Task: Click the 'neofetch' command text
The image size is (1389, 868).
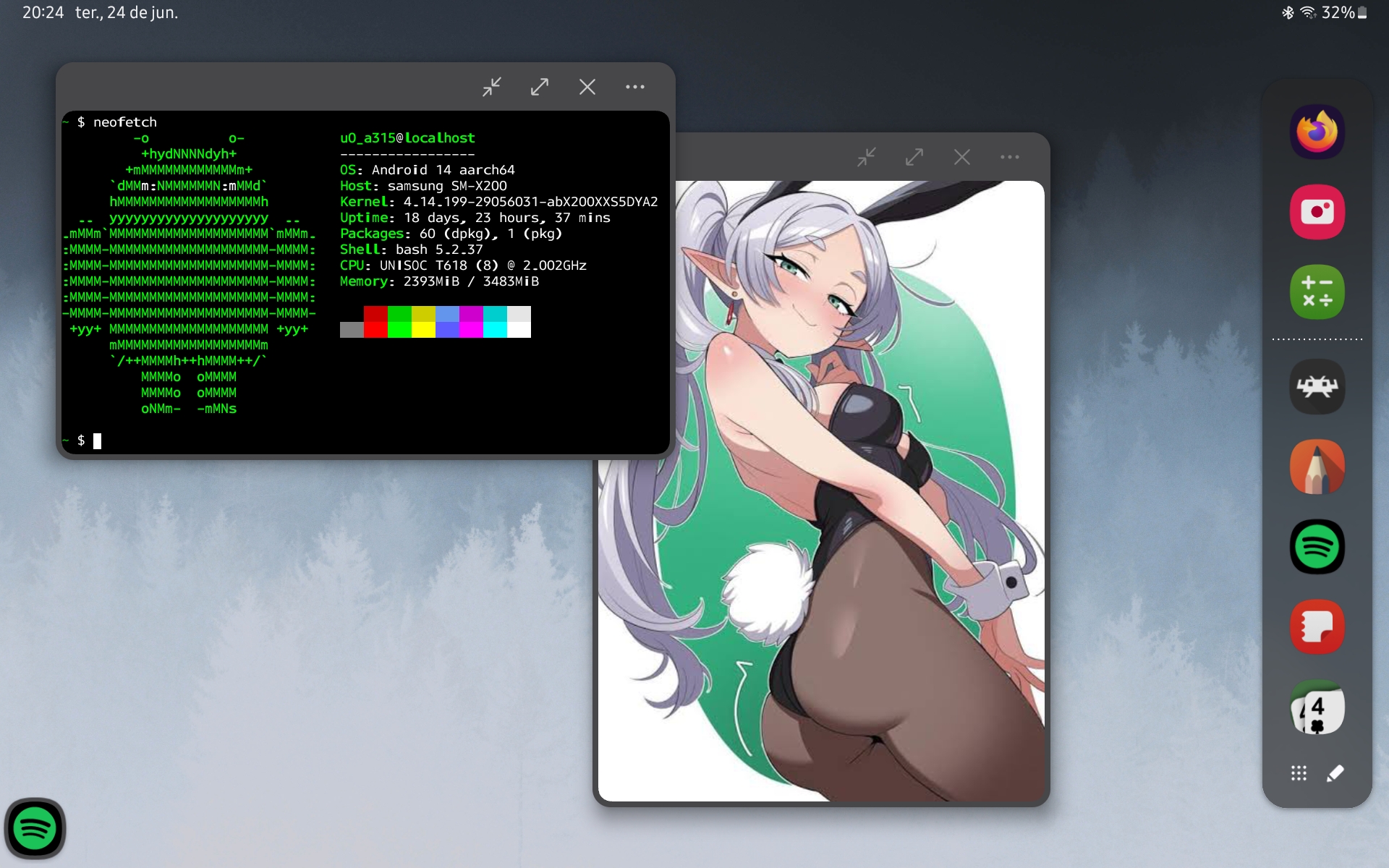Action: tap(125, 122)
